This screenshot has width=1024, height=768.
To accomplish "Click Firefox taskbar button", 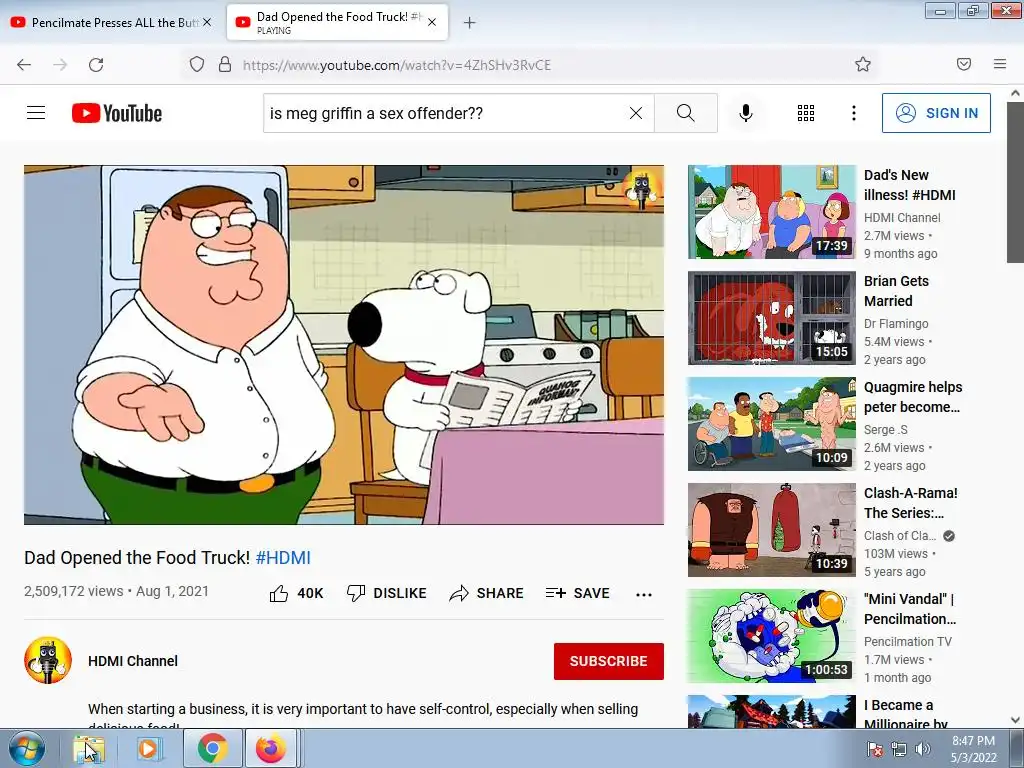I will point(272,748).
